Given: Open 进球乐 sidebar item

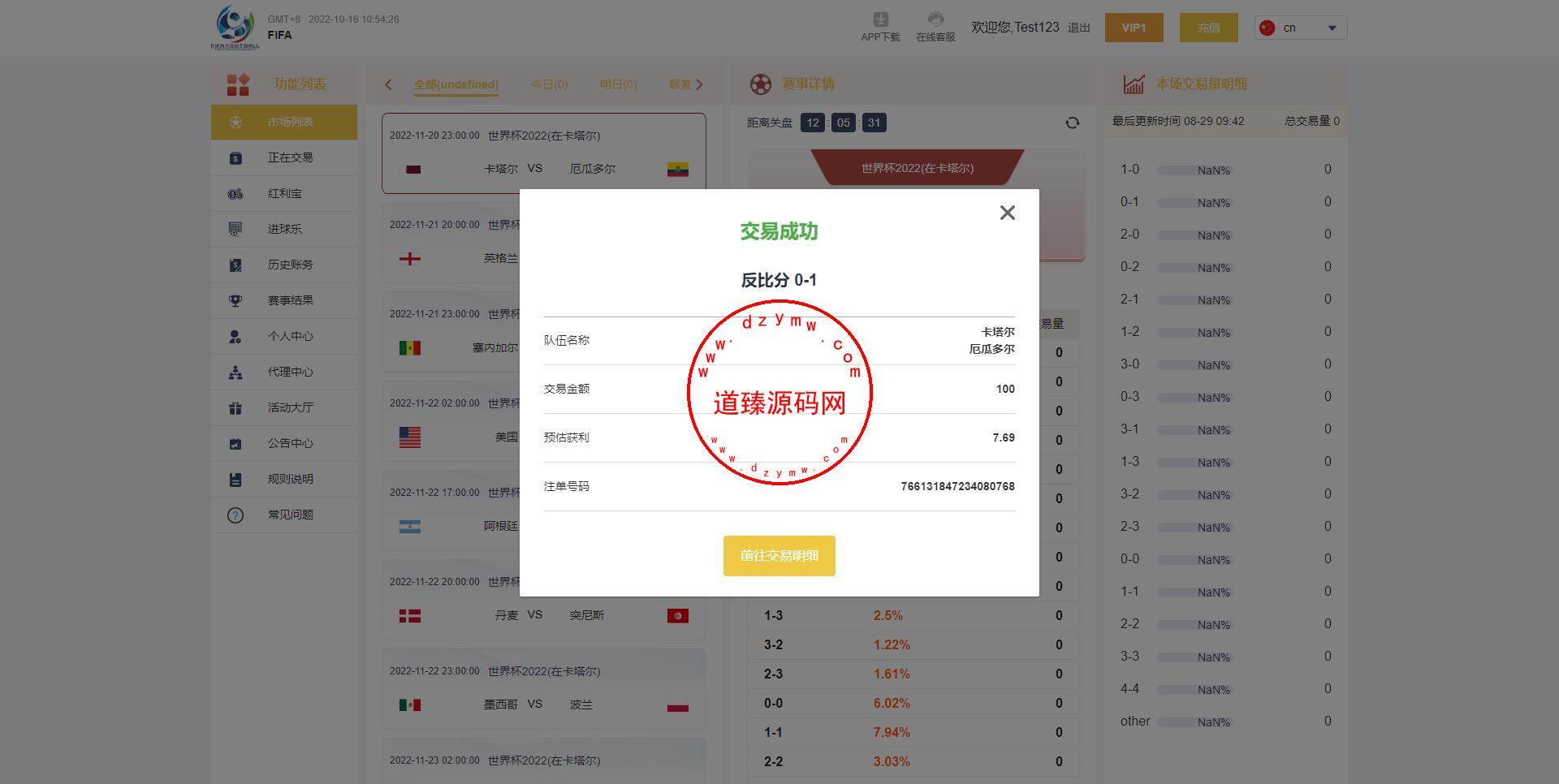Looking at the screenshot, I should [x=284, y=229].
